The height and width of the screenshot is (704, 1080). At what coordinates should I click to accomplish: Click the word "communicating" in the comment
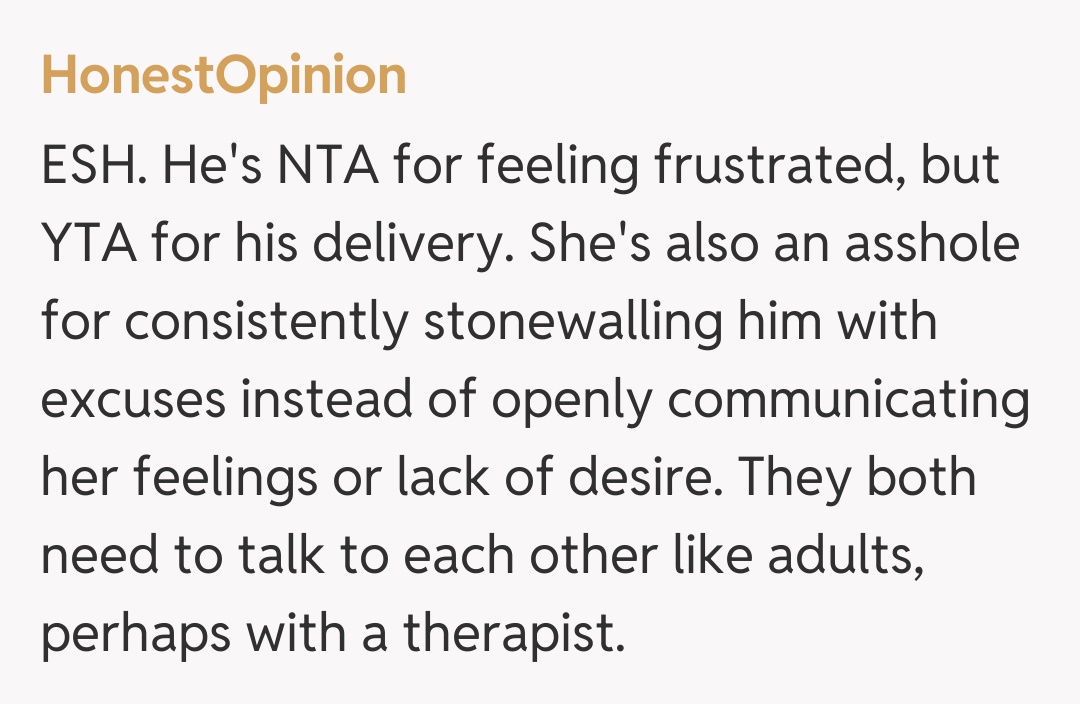tap(849, 402)
